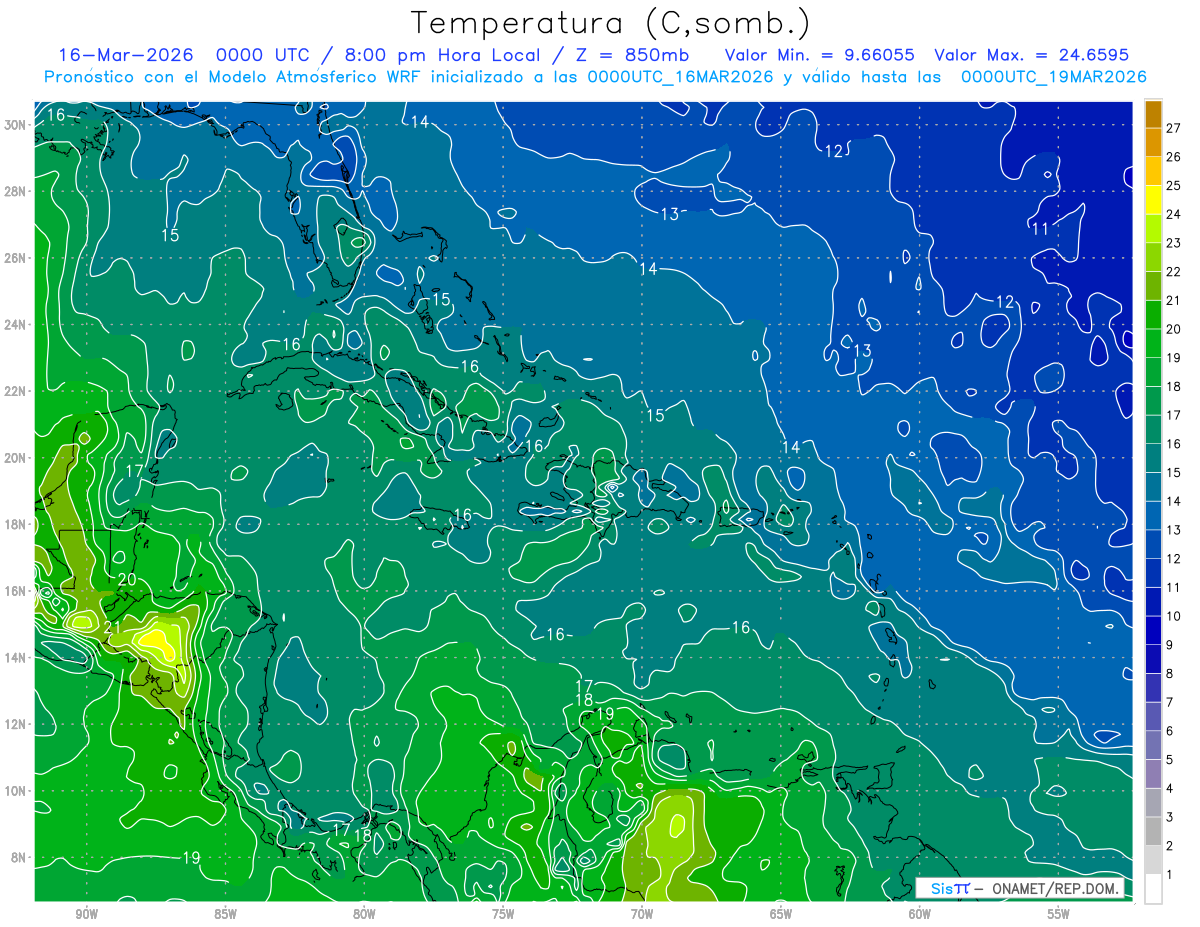1200x927 pixels.
Task: Click the 60W longitude axis label
Action: point(920,914)
